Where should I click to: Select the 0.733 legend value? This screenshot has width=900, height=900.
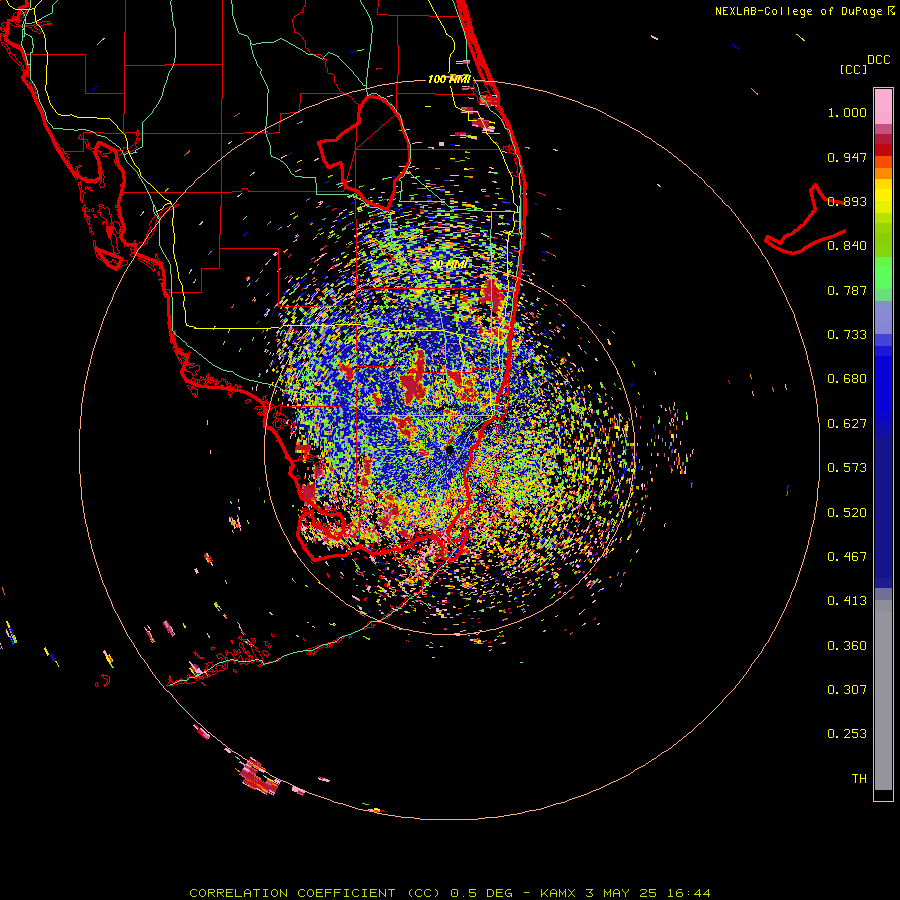(847, 335)
